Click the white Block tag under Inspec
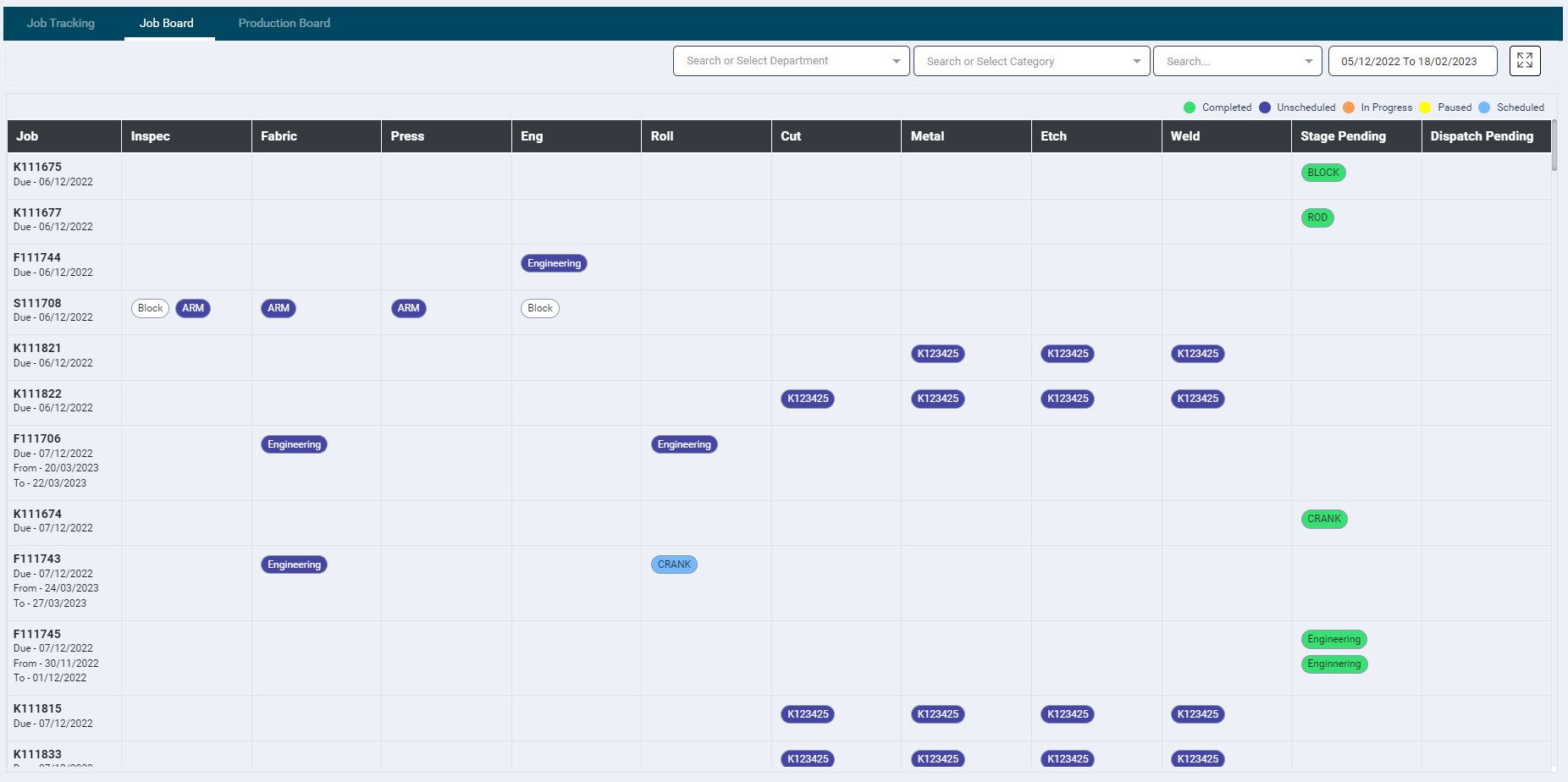The height and width of the screenshot is (782, 1568). [x=150, y=308]
